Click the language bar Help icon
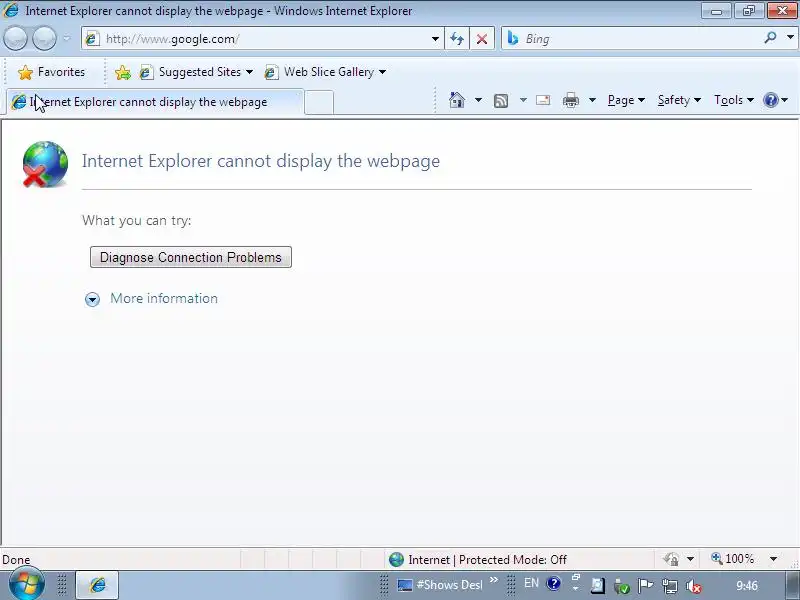Image resolution: width=800 pixels, height=600 pixels. click(554, 583)
